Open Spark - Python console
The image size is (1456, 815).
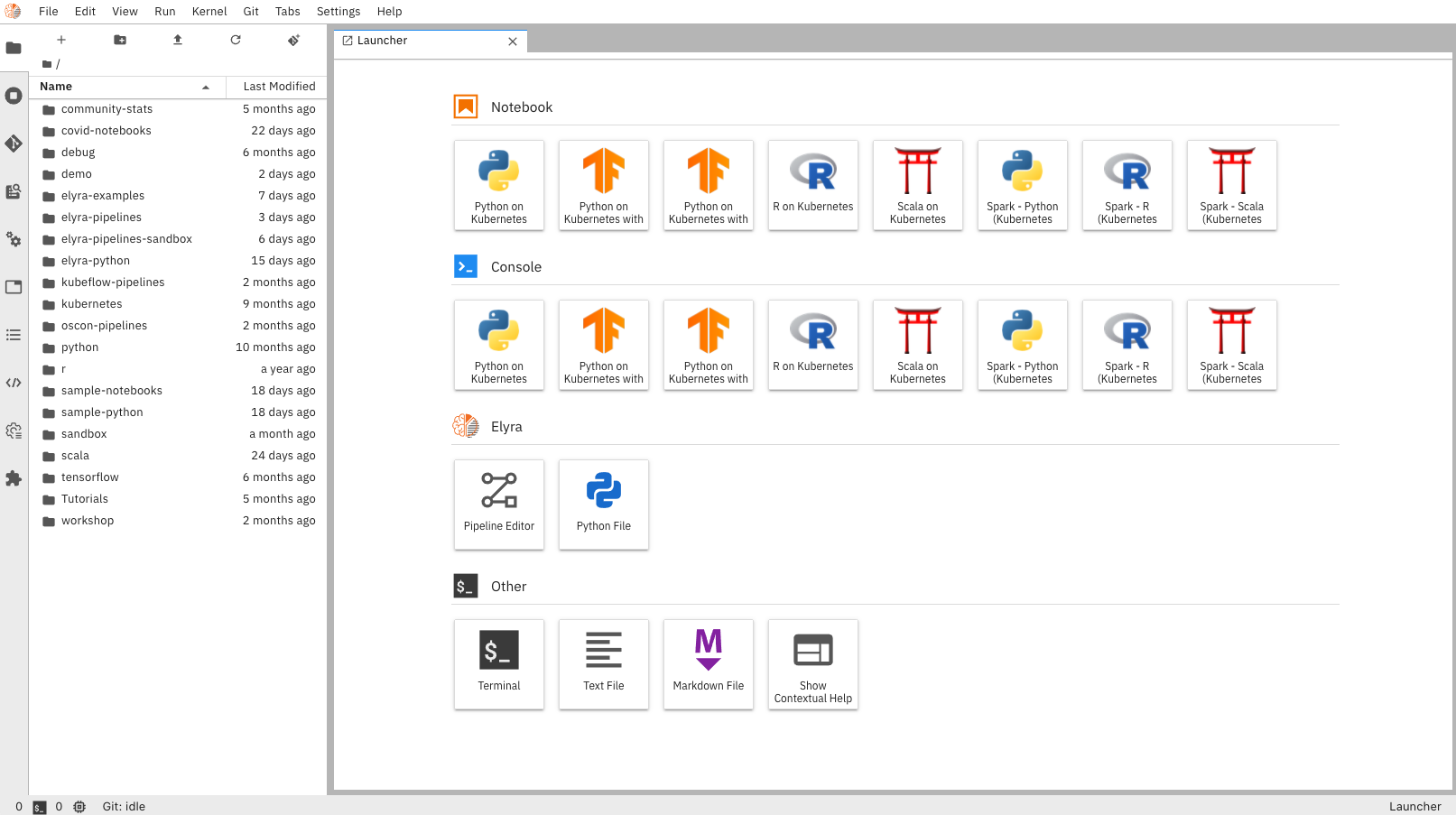click(1023, 345)
